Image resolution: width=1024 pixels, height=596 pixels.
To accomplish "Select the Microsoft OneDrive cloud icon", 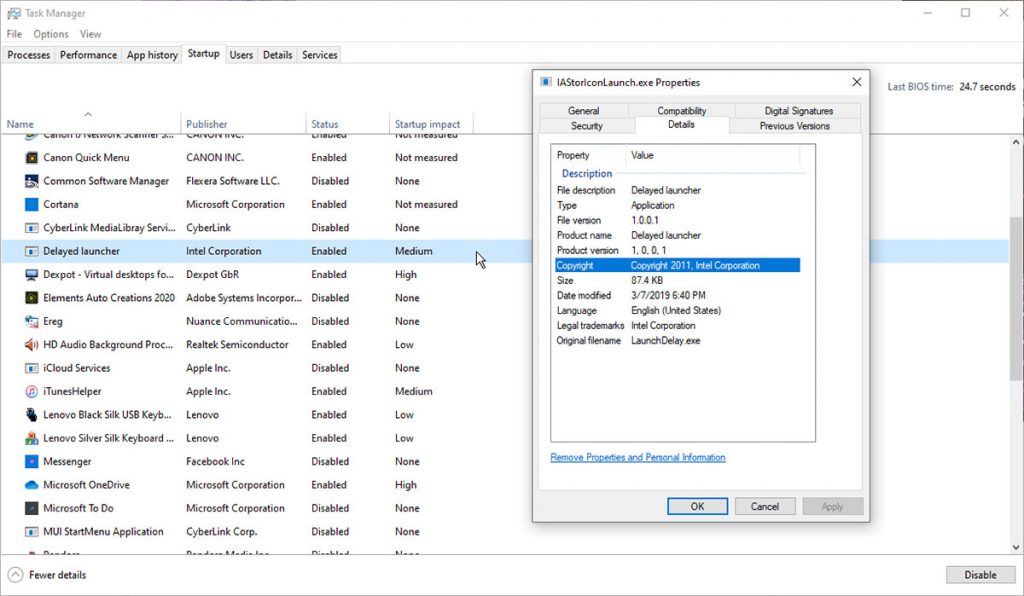I will [32, 485].
